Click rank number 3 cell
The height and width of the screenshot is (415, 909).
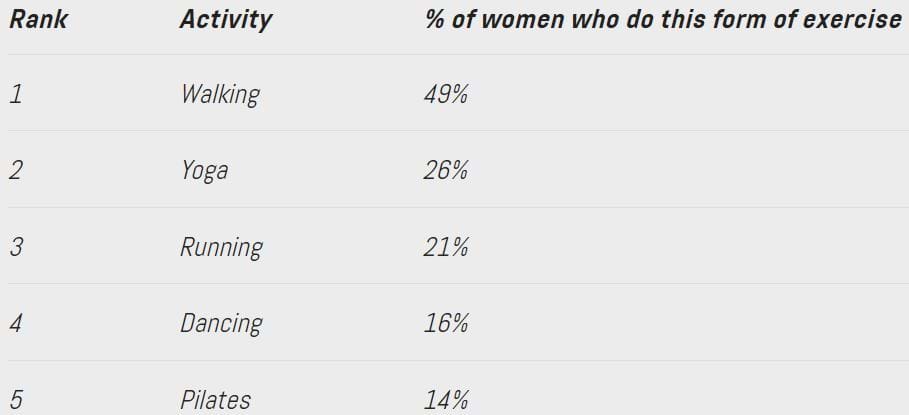[x=16, y=247]
